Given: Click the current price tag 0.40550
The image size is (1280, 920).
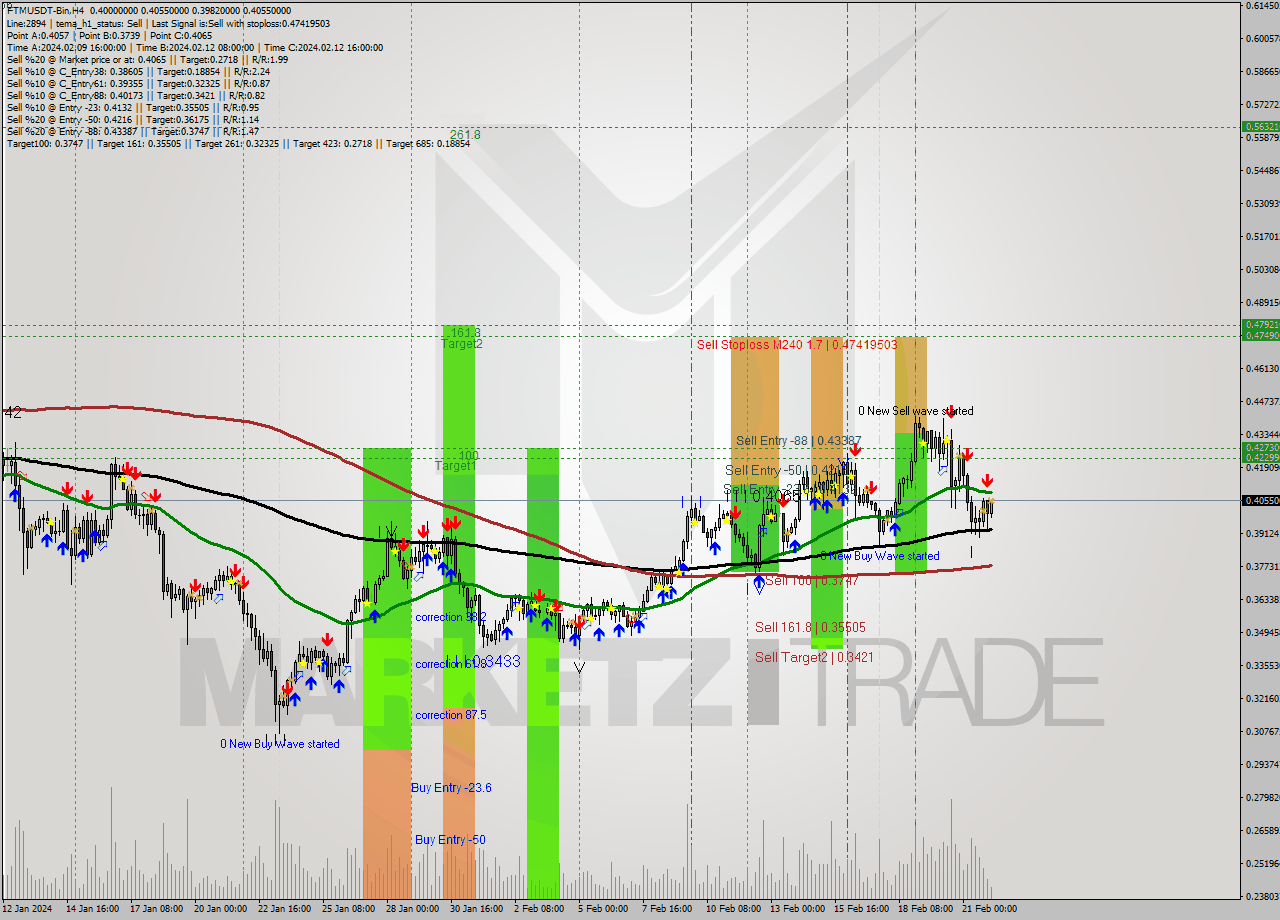Looking at the screenshot, I should (1260, 500).
